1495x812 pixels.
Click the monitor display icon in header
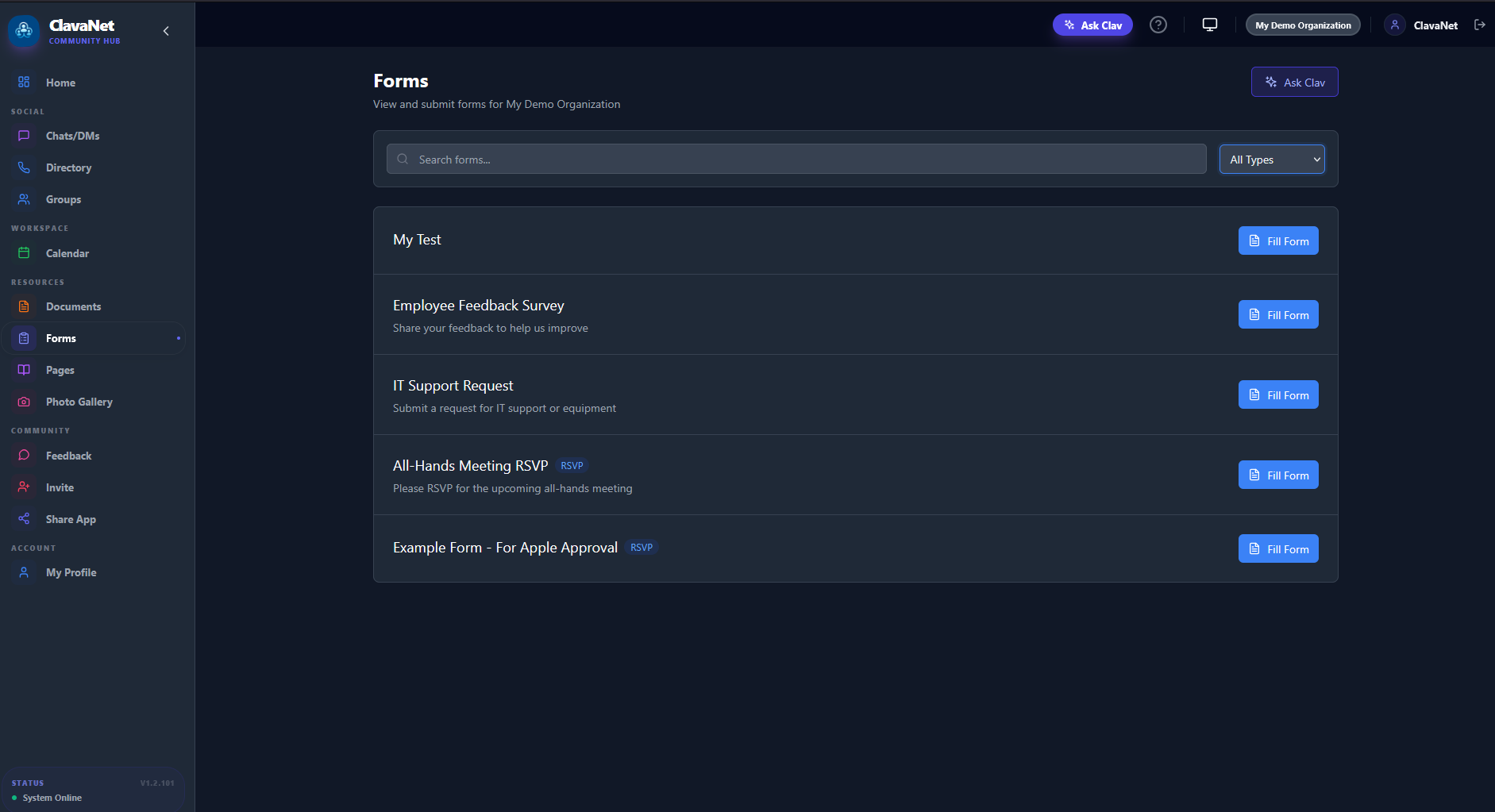point(1209,25)
